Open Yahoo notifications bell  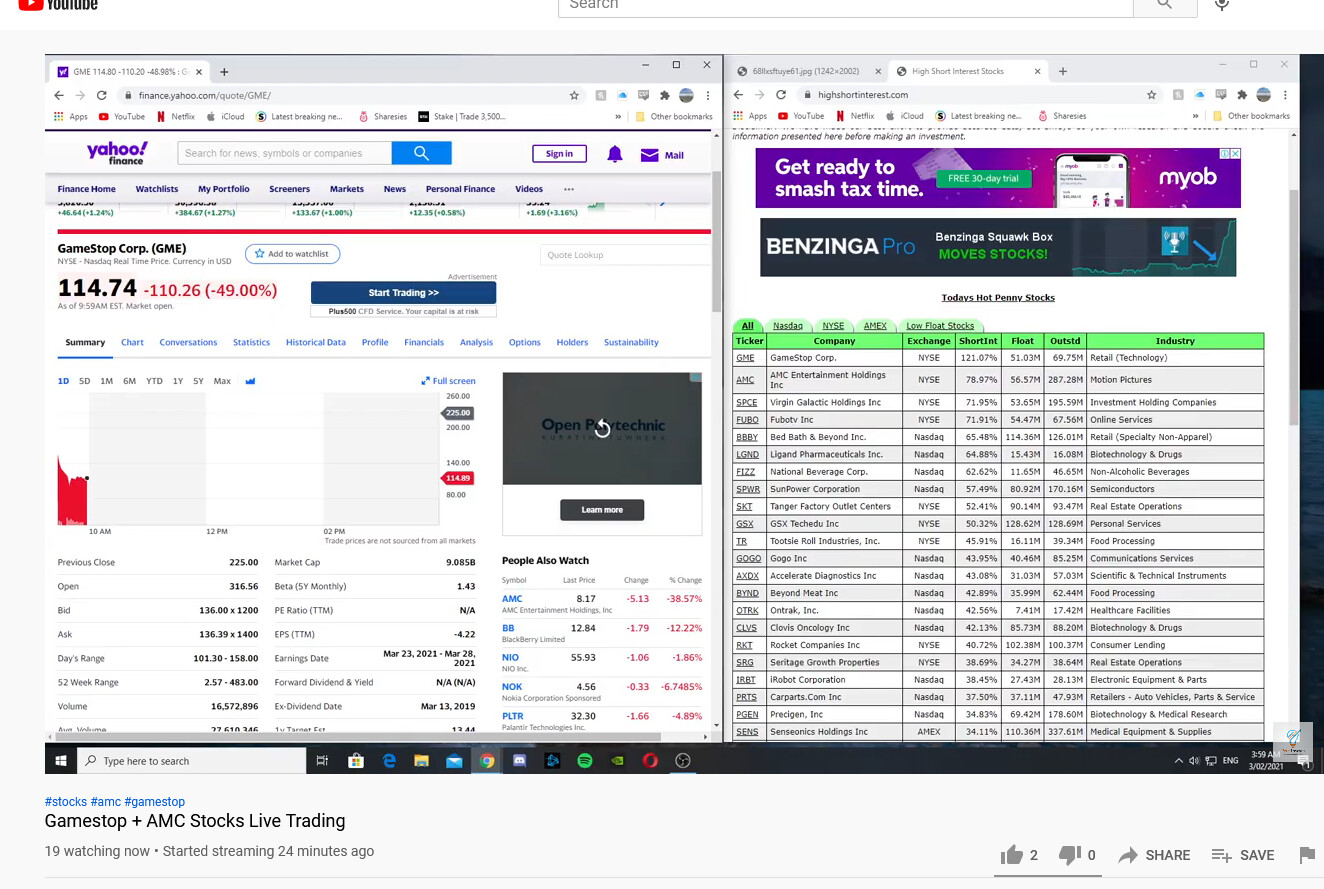pos(615,154)
